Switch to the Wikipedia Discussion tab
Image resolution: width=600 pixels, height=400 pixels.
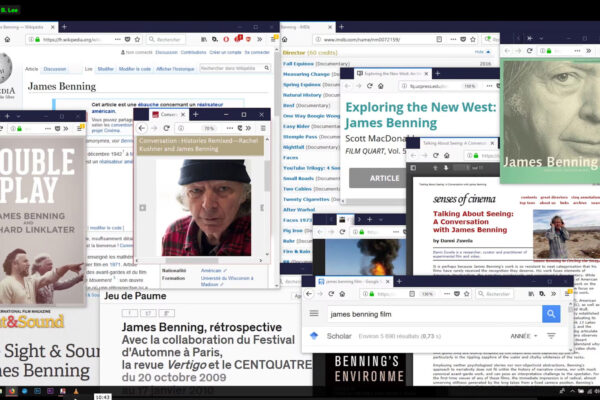coord(55,69)
